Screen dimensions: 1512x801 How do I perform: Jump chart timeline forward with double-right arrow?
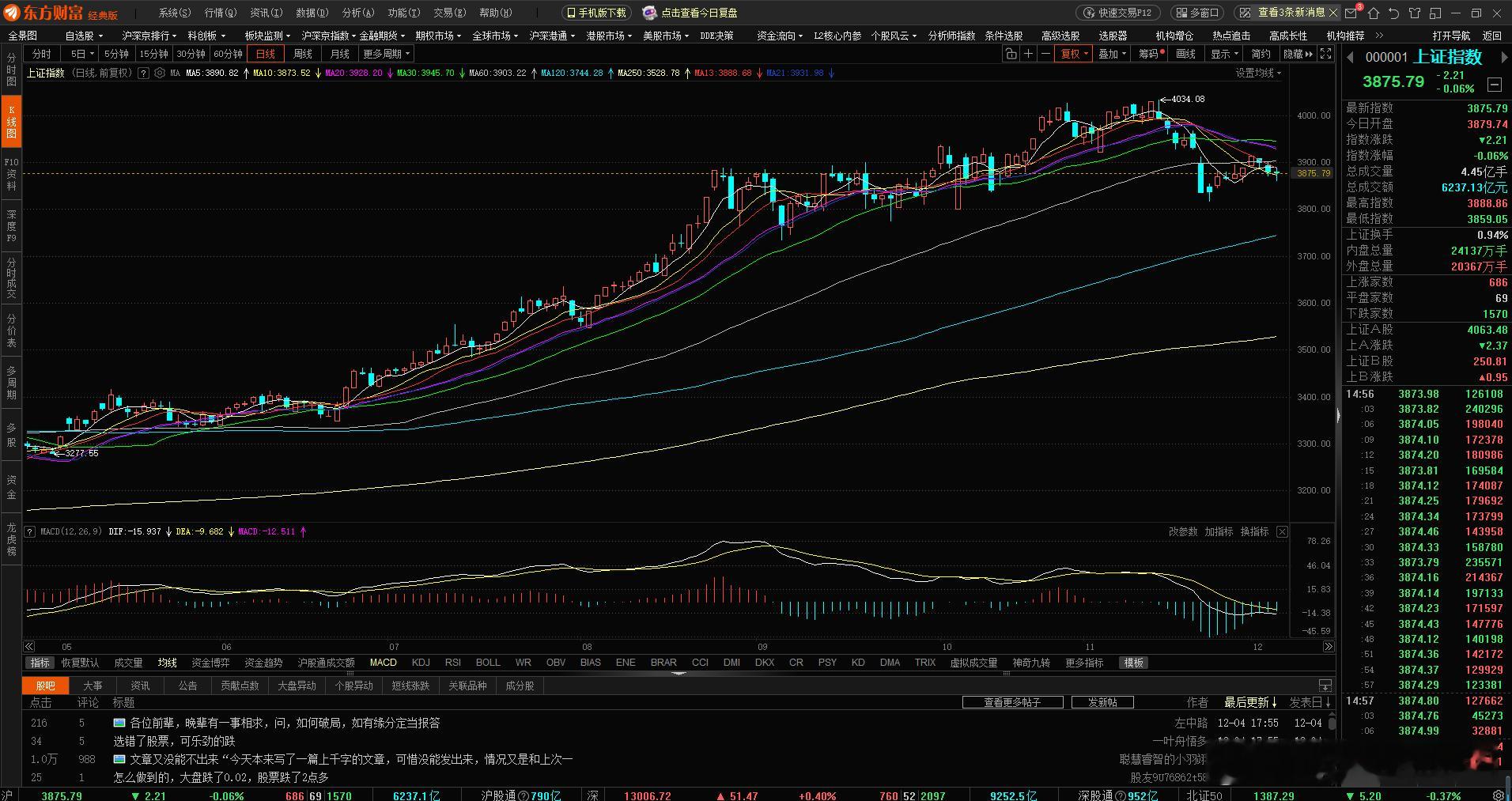[1329, 647]
